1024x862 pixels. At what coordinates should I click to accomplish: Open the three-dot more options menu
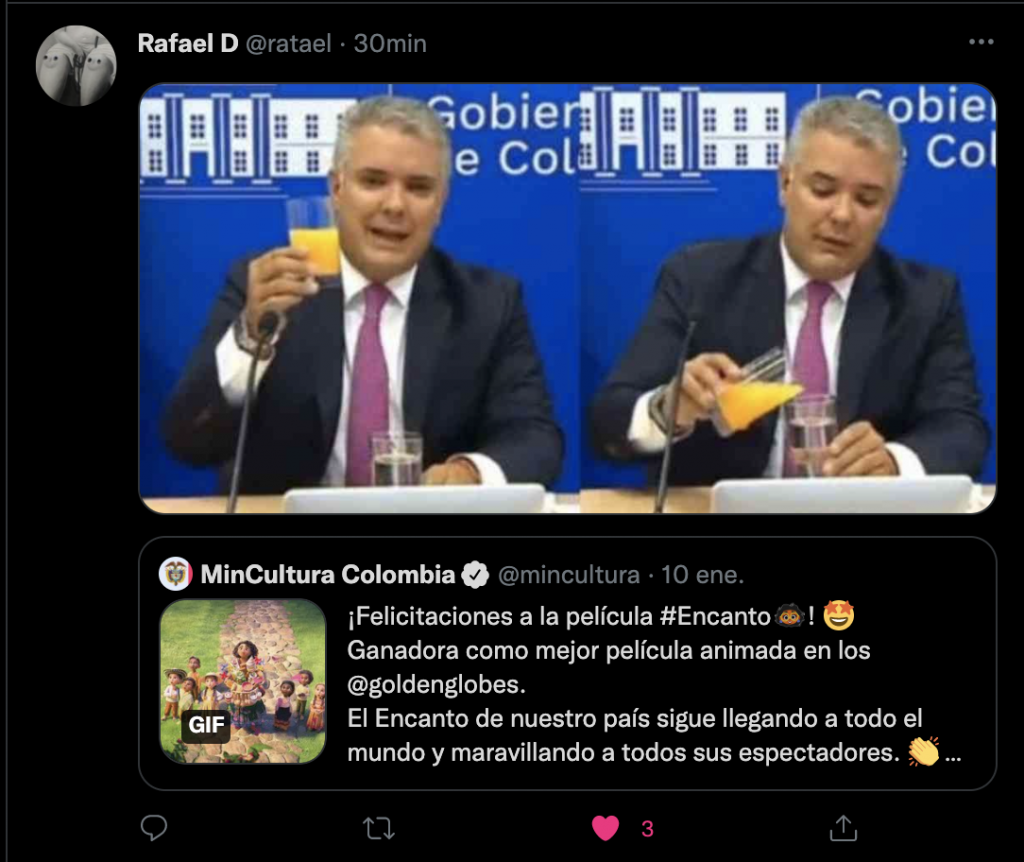[981, 42]
